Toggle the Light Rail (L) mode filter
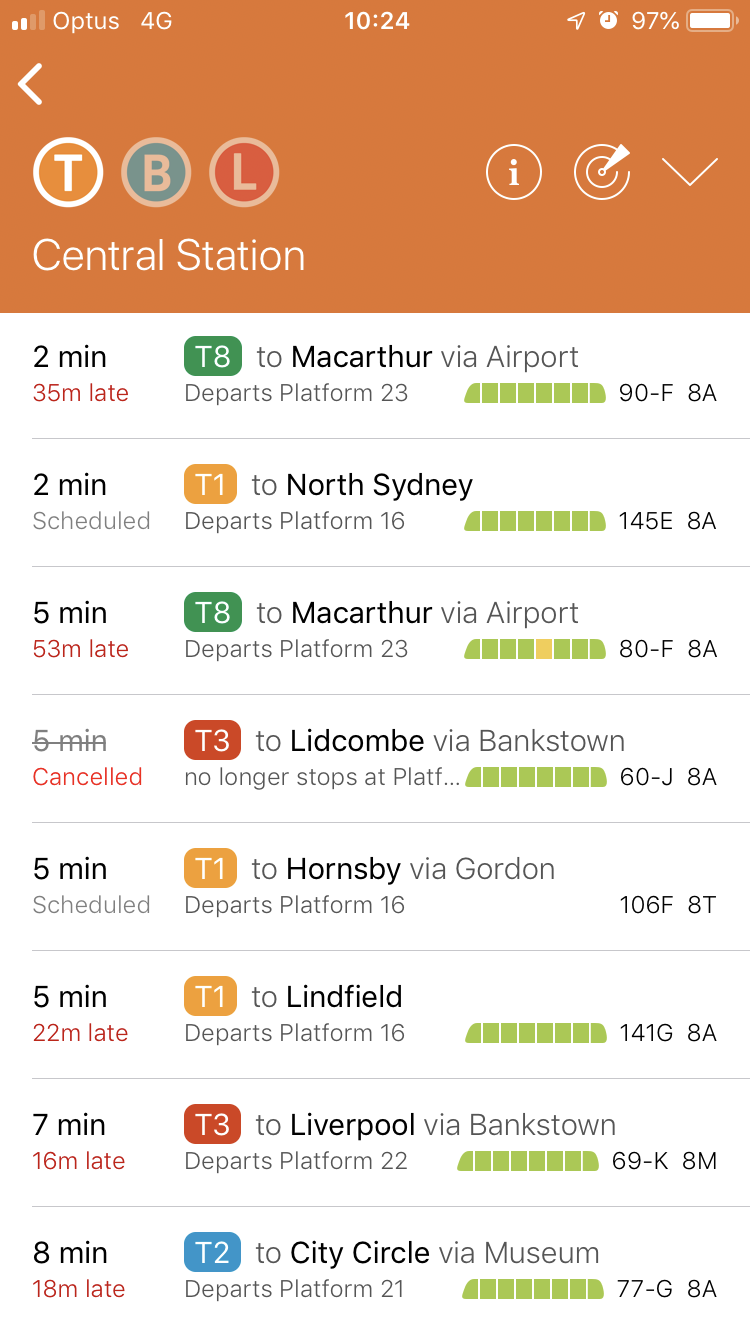This screenshot has width=750, height=1334. [244, 173]
